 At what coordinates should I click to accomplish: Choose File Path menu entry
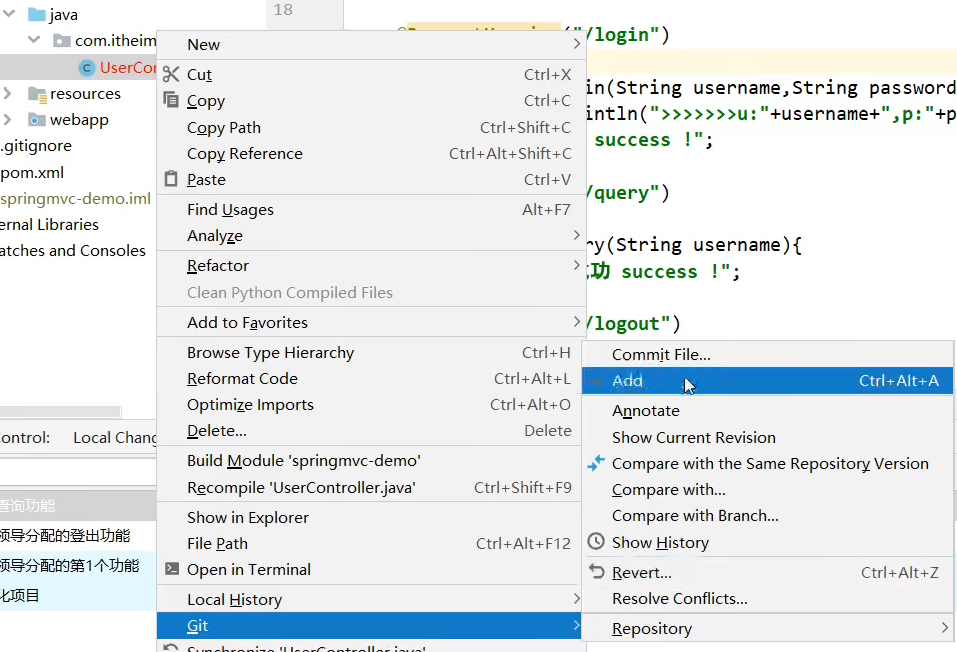tap(369, 543)
